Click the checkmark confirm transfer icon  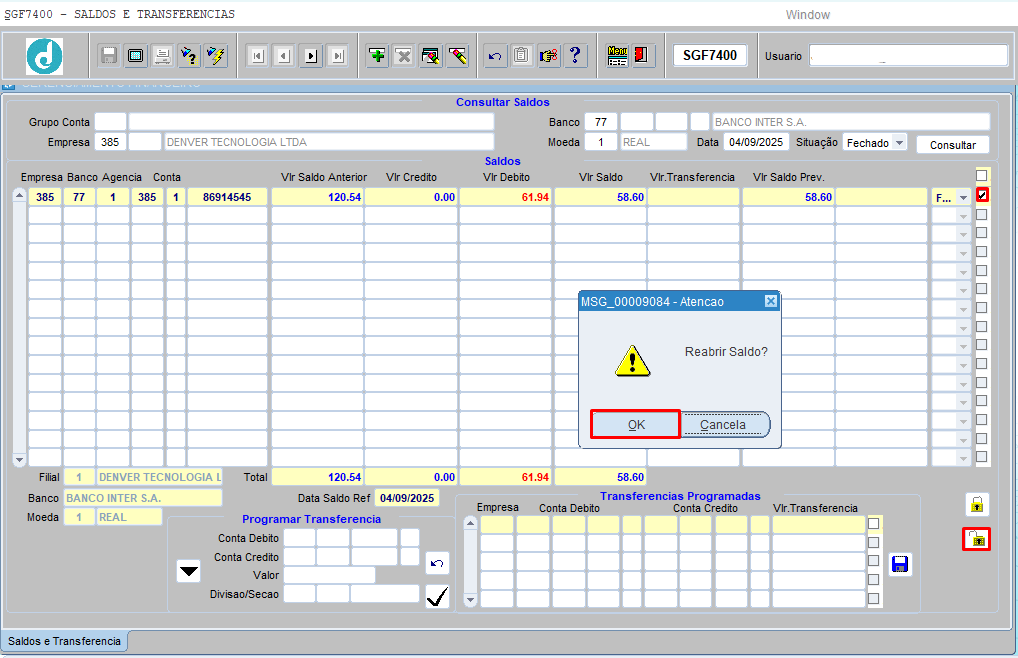coord(437,597)
